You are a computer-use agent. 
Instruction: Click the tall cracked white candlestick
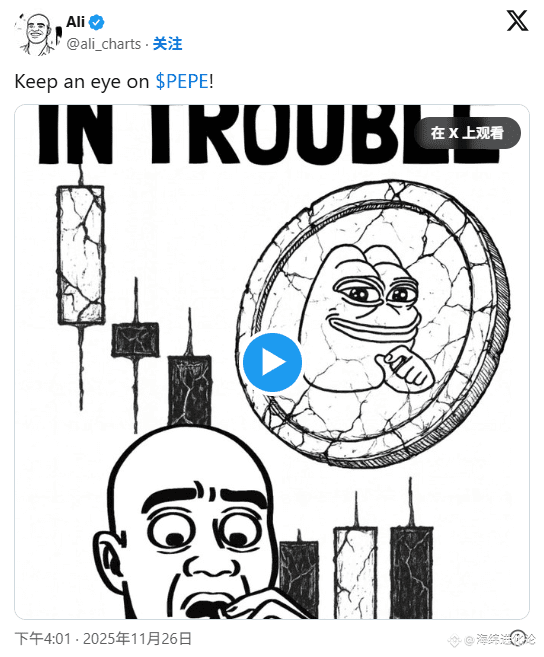pyautogui.click(x=81, y=255)
